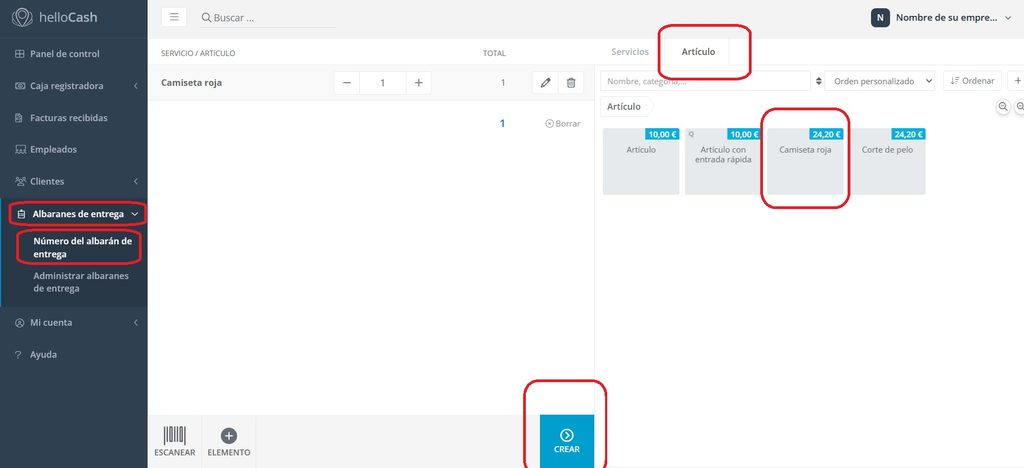Click the plus button beside Ordenar

coord(1016,81)
